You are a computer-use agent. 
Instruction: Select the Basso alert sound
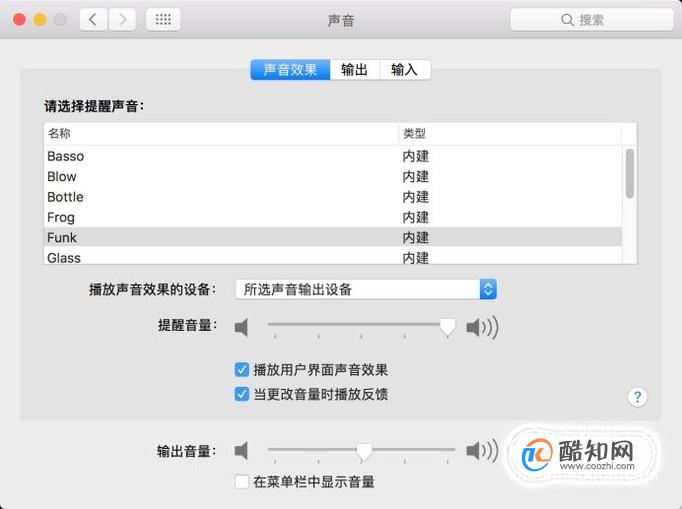tap(333, 156)
